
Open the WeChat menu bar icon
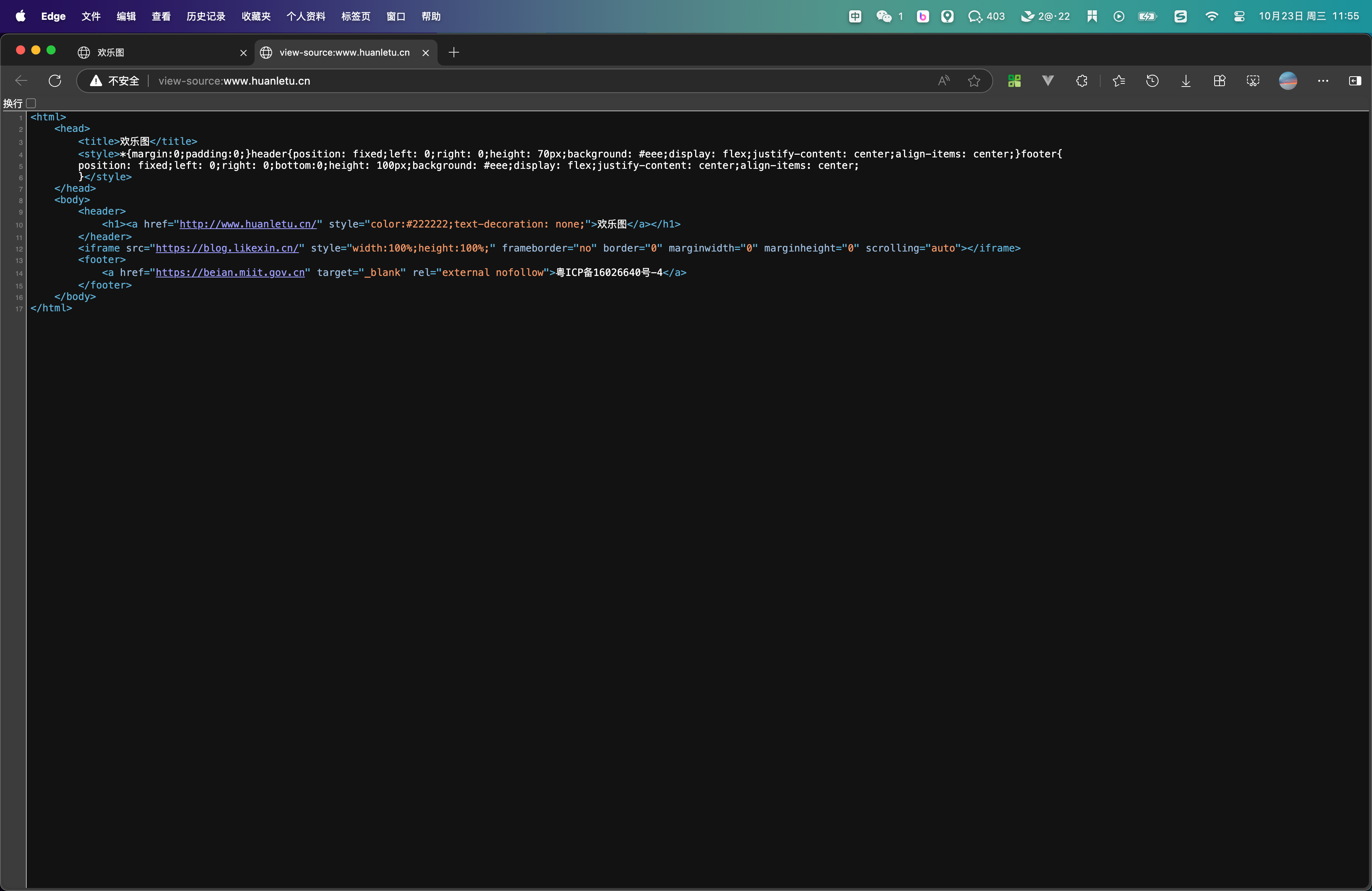pos(884,16)
